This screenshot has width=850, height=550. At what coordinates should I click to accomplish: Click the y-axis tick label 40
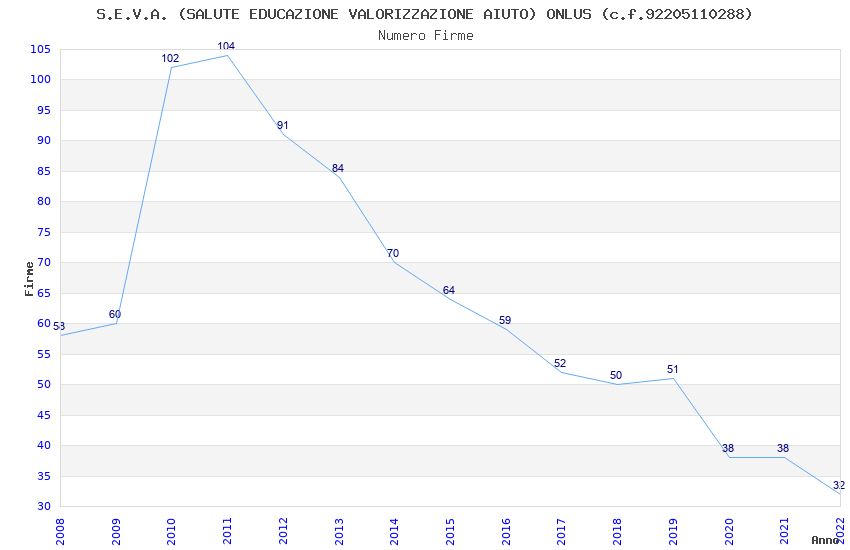tap(44, 445)
